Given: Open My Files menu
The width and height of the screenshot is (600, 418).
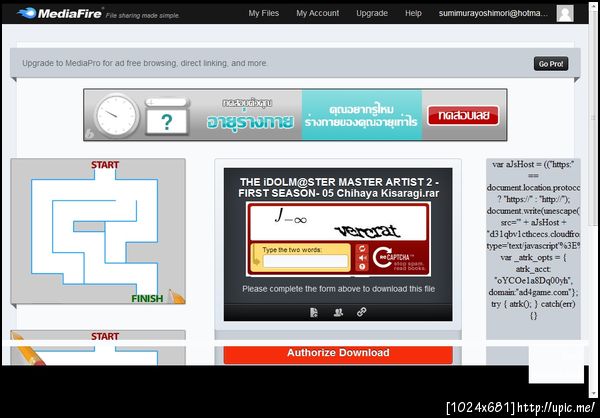Looking at the screenshot, I should pyautogui.click(x=264, y=13).
